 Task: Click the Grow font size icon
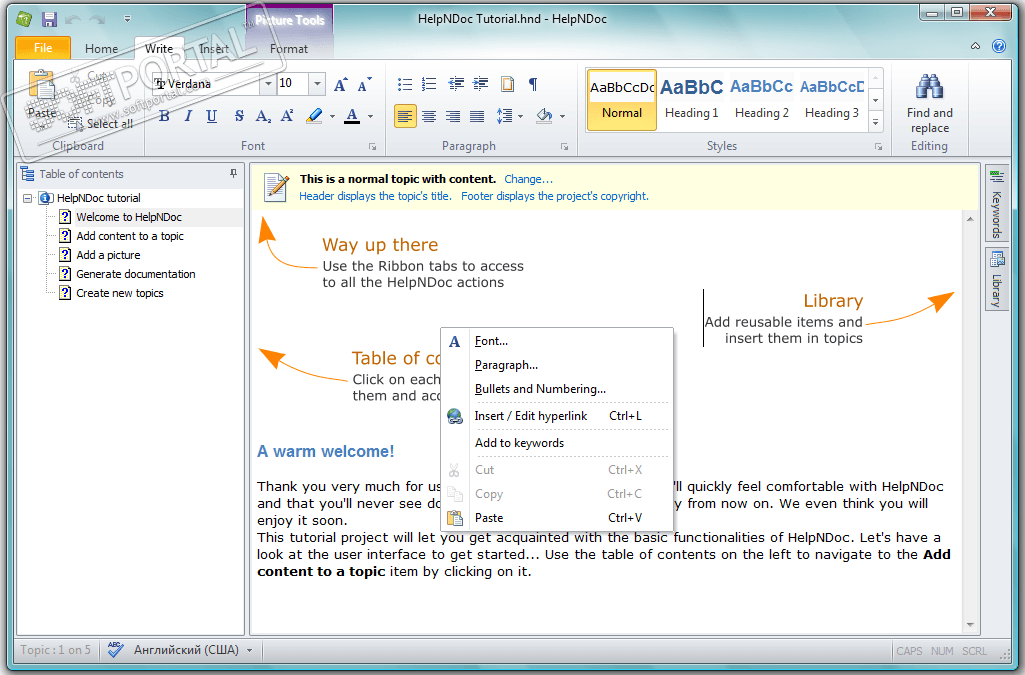coord(340,84)
